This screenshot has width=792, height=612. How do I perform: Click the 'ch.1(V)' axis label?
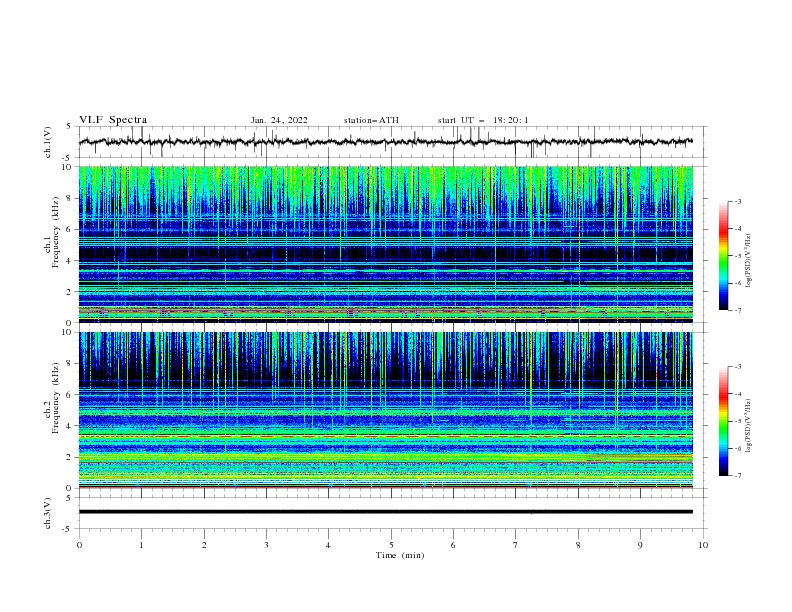tap(48, 142)
